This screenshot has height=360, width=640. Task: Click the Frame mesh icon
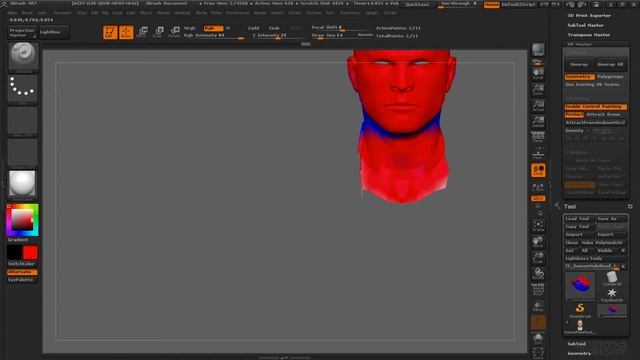coord(538,226)
